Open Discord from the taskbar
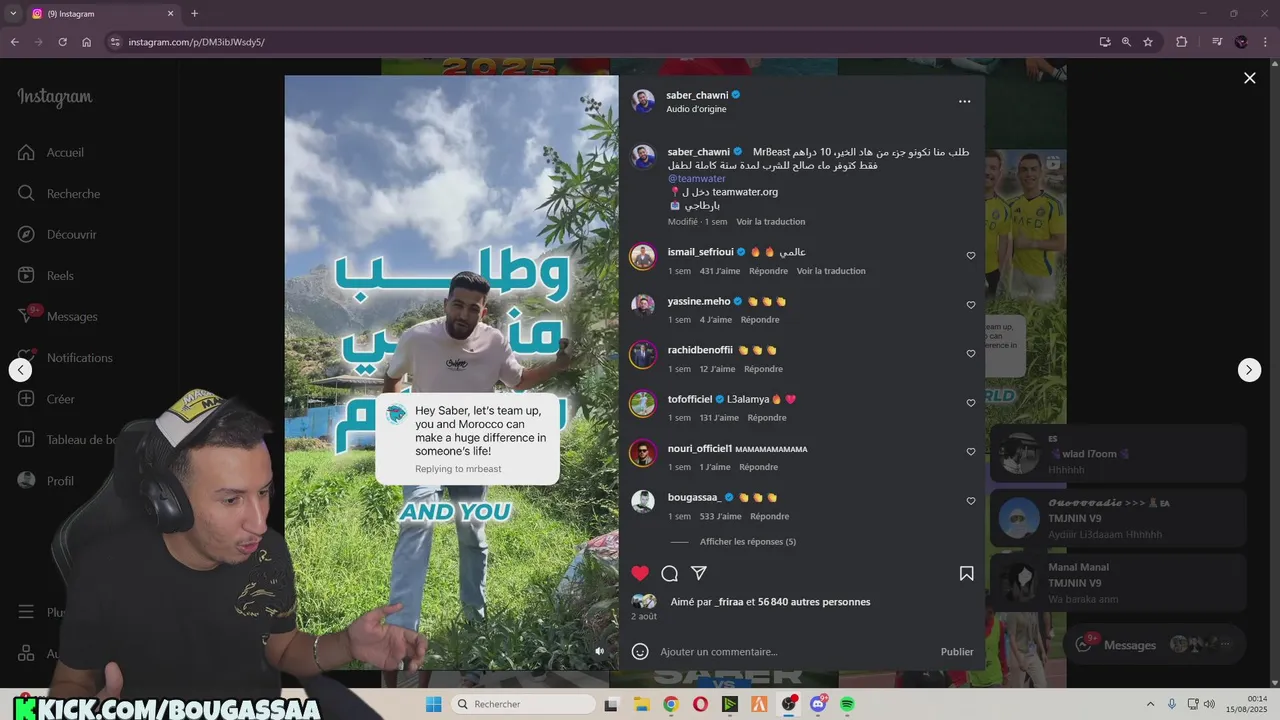 (818, 704)
